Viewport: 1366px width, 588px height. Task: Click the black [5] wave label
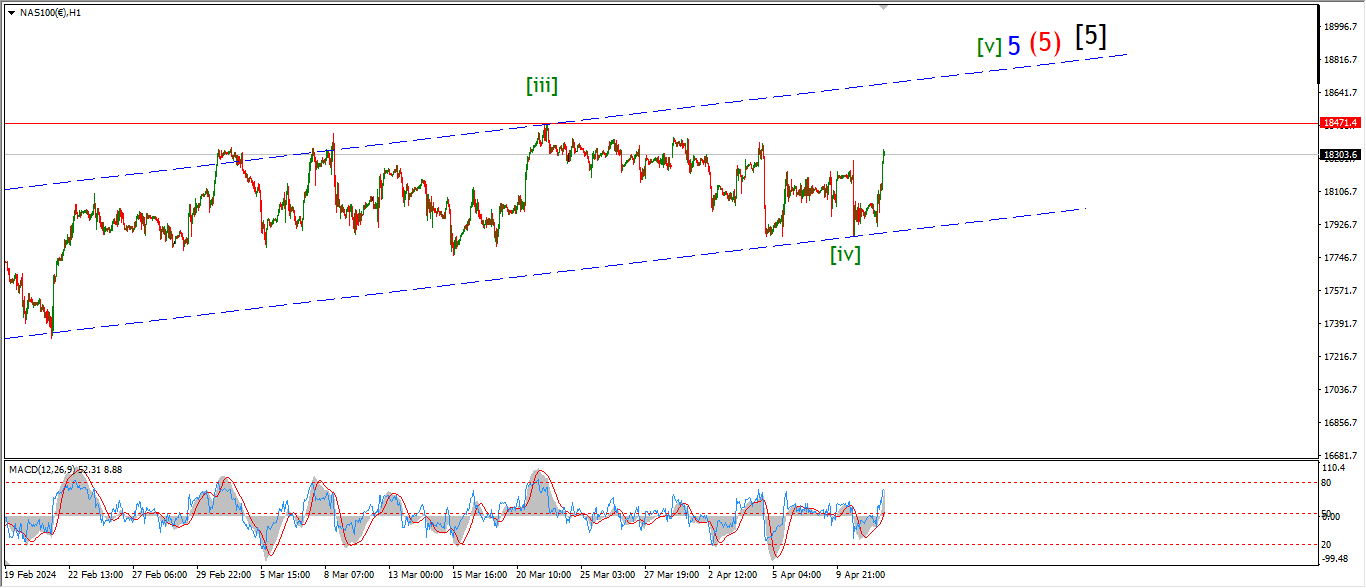point(1090,36)
